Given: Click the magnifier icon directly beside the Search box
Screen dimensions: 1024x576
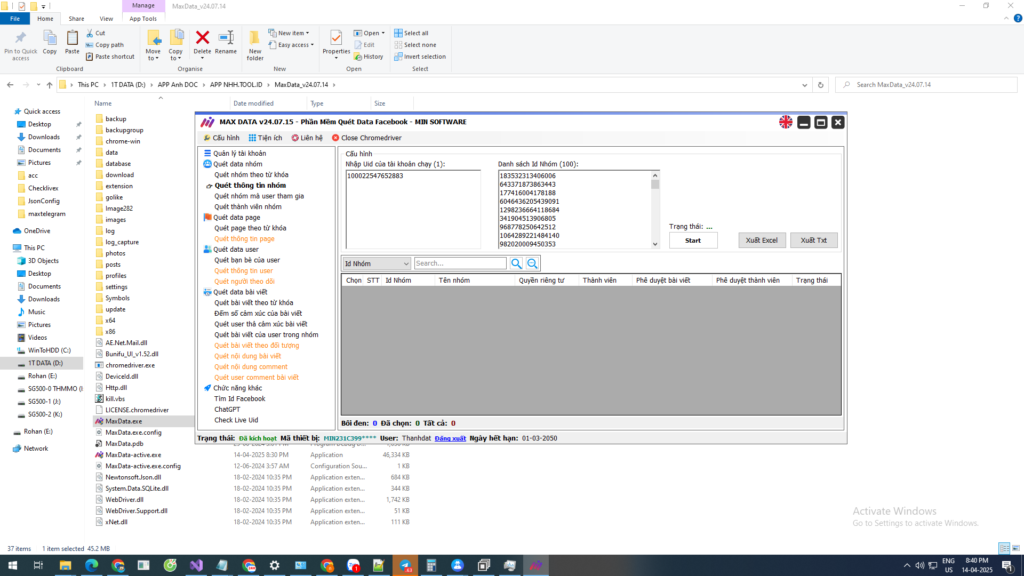Looking at the screenshot, I should point(517,263).
